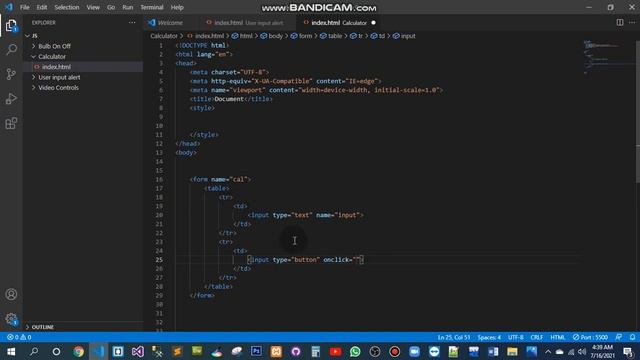Open the Help menu
Image resolution: width=640 pixels, height=360 pixels.
pyautogui.click(x=177, y=7)
